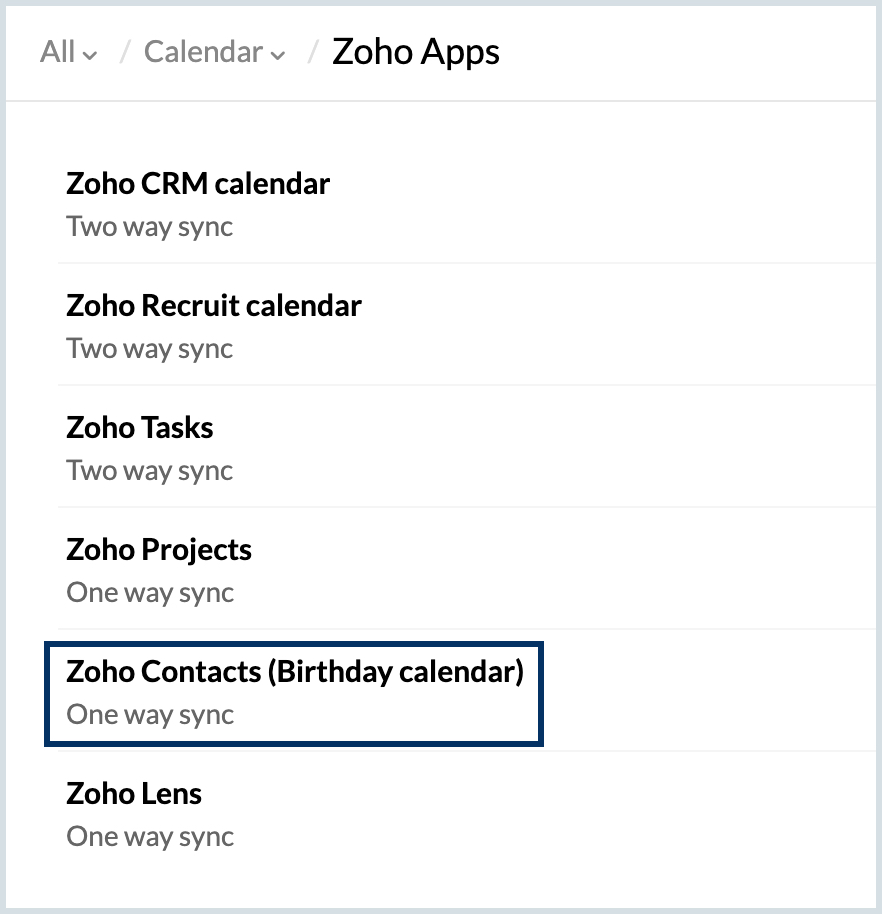Open the Zoho Tasks entry
The image size is (882, 914).
140,428
